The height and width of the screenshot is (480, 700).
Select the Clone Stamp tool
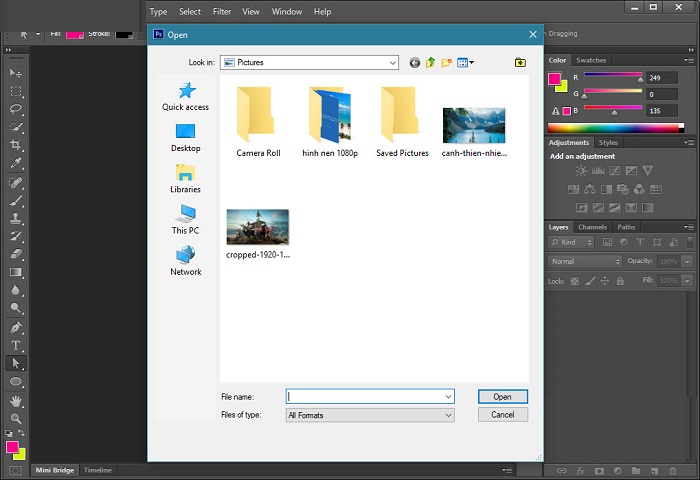(x=16, y=218)
